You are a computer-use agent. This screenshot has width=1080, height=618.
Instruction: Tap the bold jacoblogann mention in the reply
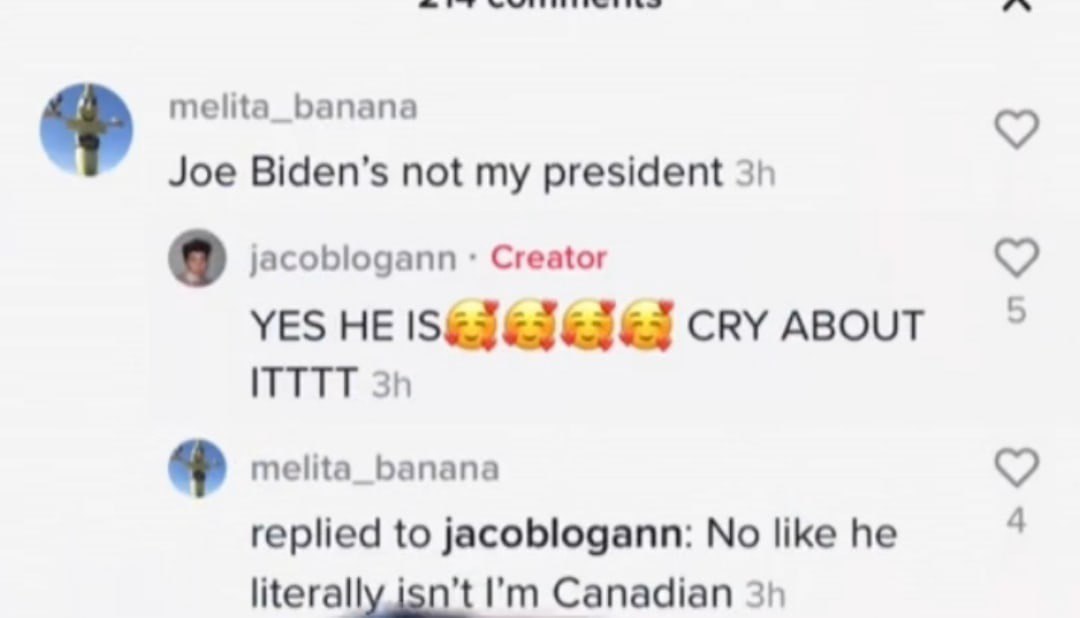click(563, 534)
